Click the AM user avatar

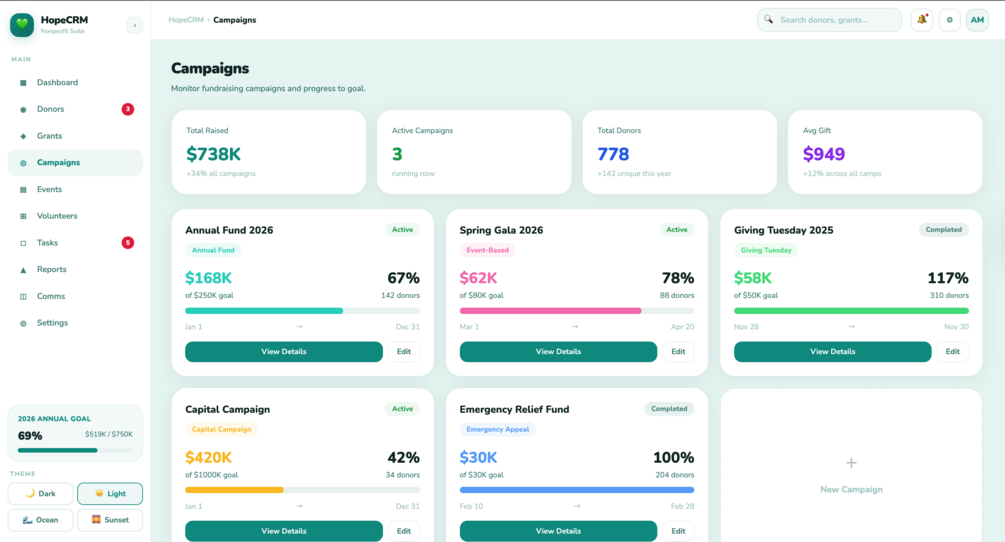tap(977, 20)
